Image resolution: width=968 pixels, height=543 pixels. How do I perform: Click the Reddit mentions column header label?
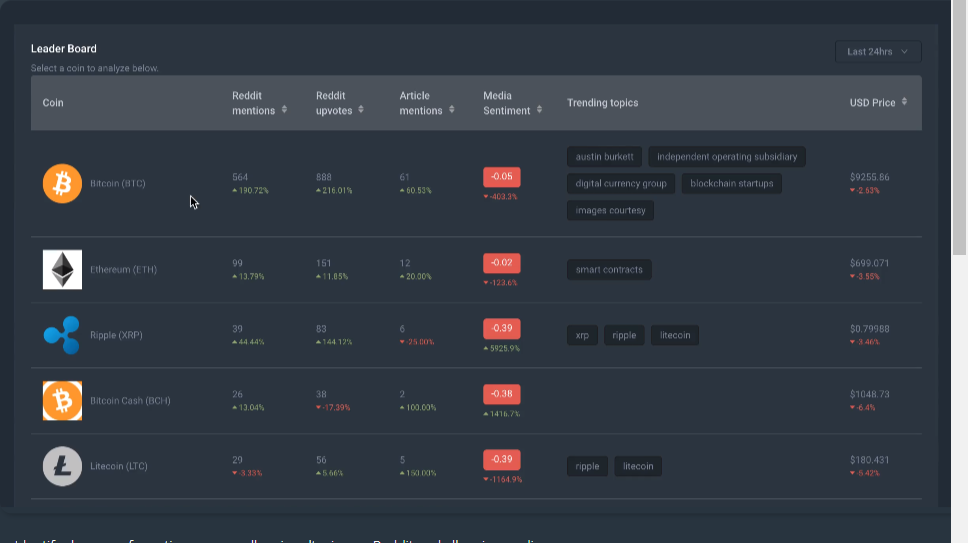point(253,103)
